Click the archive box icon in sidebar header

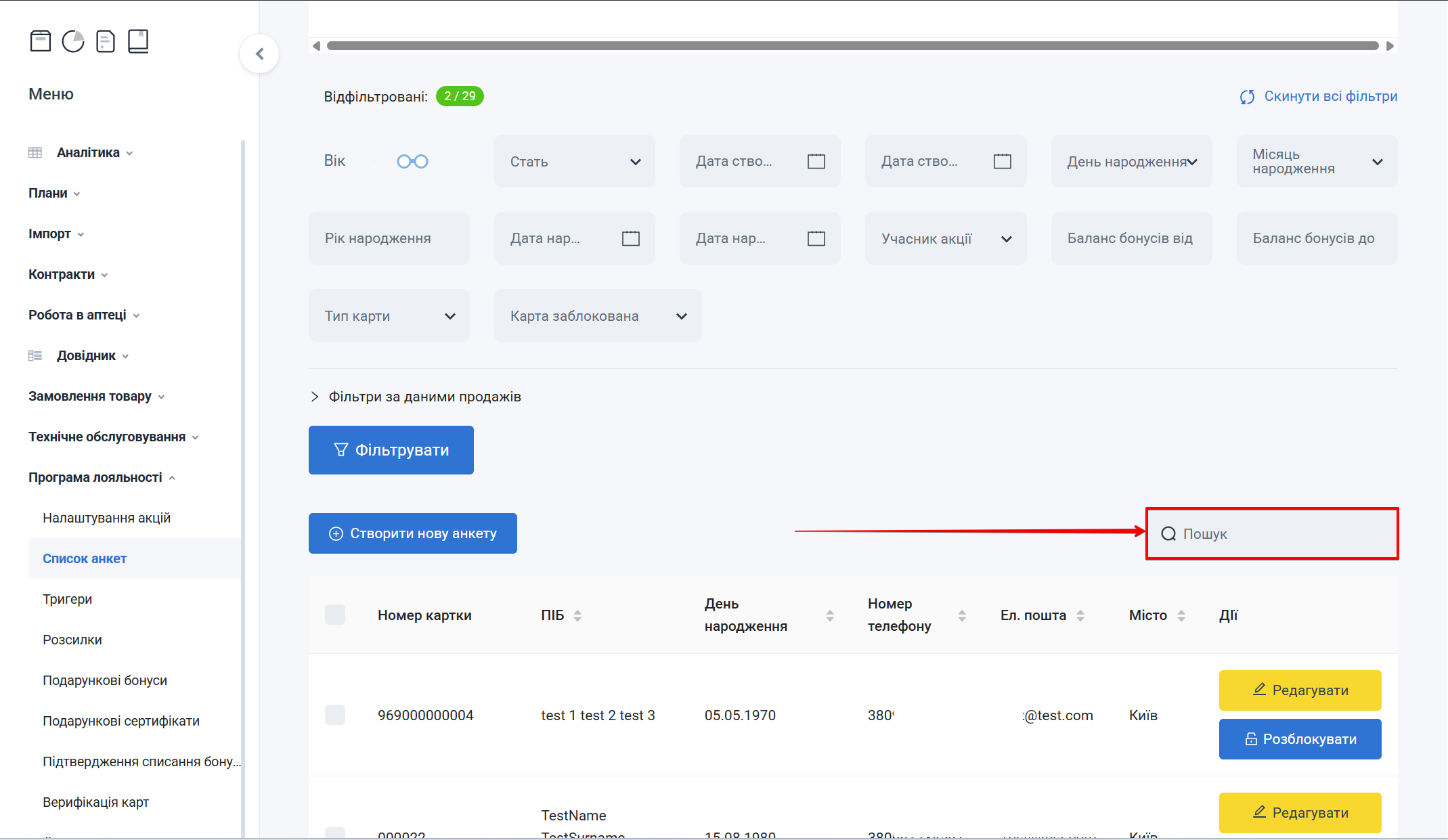[41, 41]
